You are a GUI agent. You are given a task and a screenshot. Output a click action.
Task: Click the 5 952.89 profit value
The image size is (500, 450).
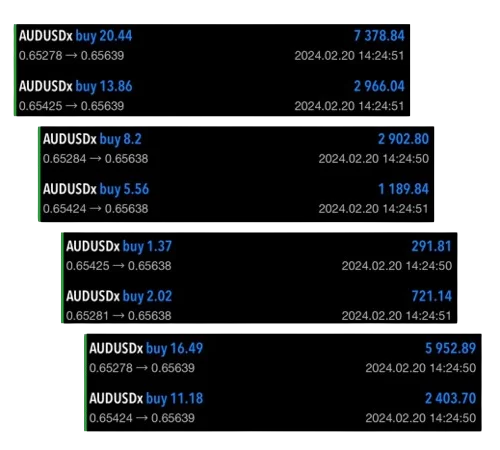(450, 348)
